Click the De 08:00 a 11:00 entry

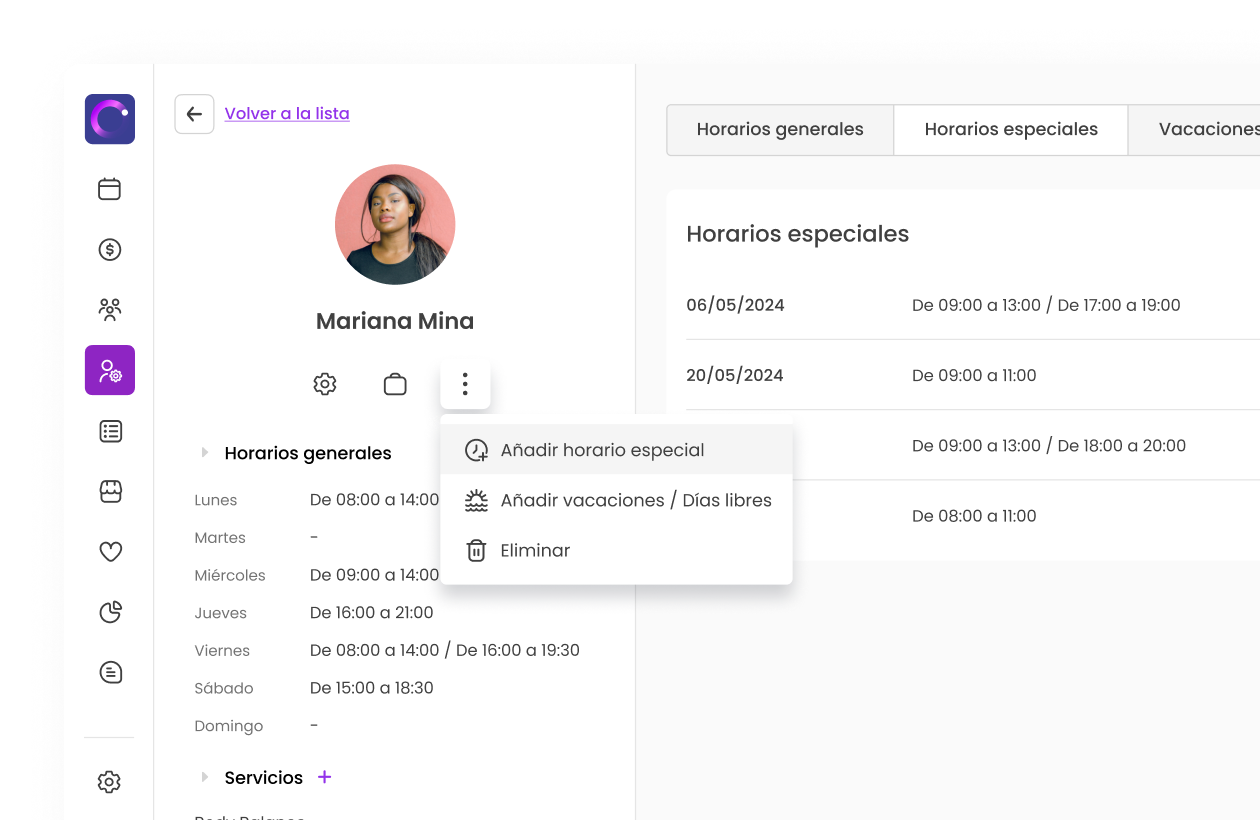974,516
